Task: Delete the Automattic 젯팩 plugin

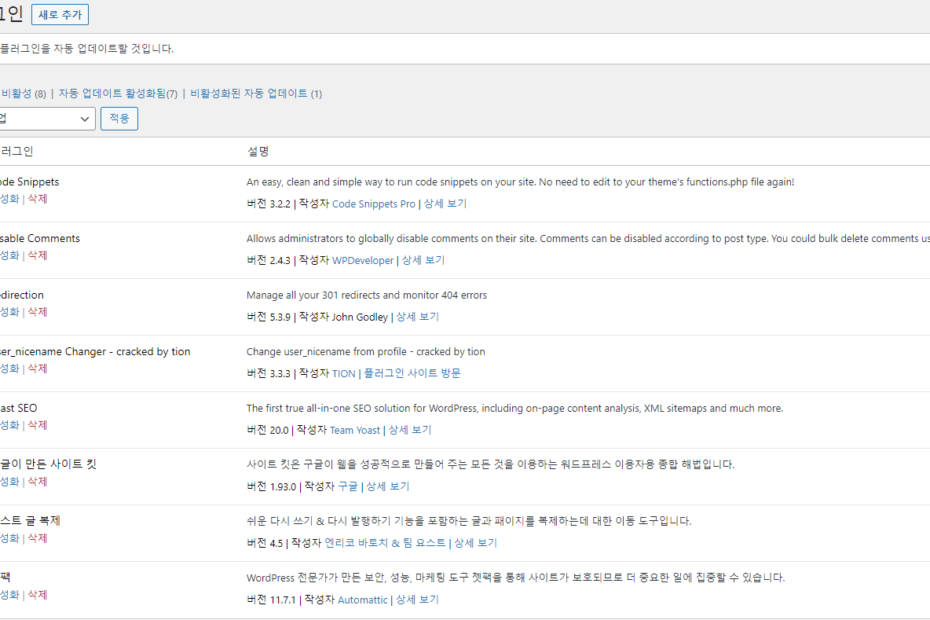Action: [x=37, y=594]
